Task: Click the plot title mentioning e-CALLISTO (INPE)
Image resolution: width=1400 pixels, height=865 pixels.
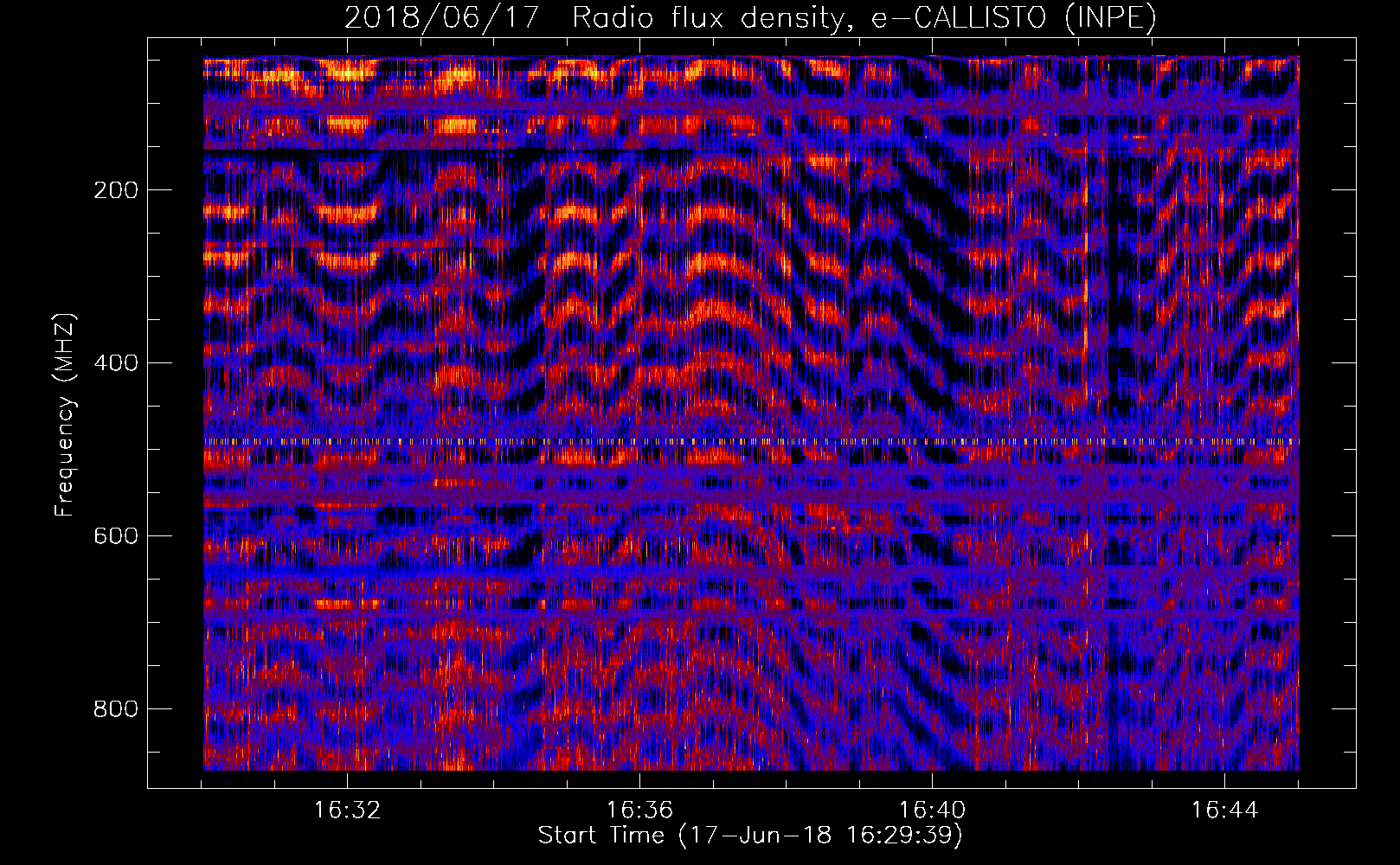Action: [x=750, y=17]
